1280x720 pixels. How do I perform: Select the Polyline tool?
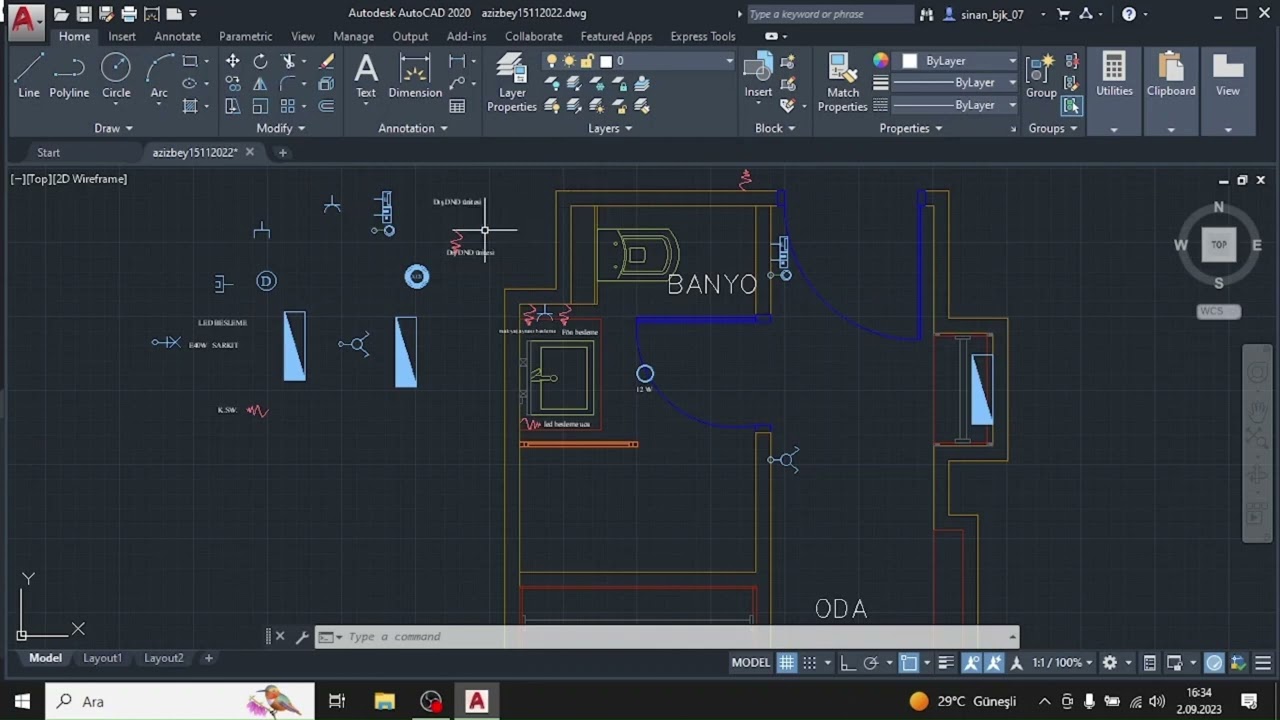69,76
